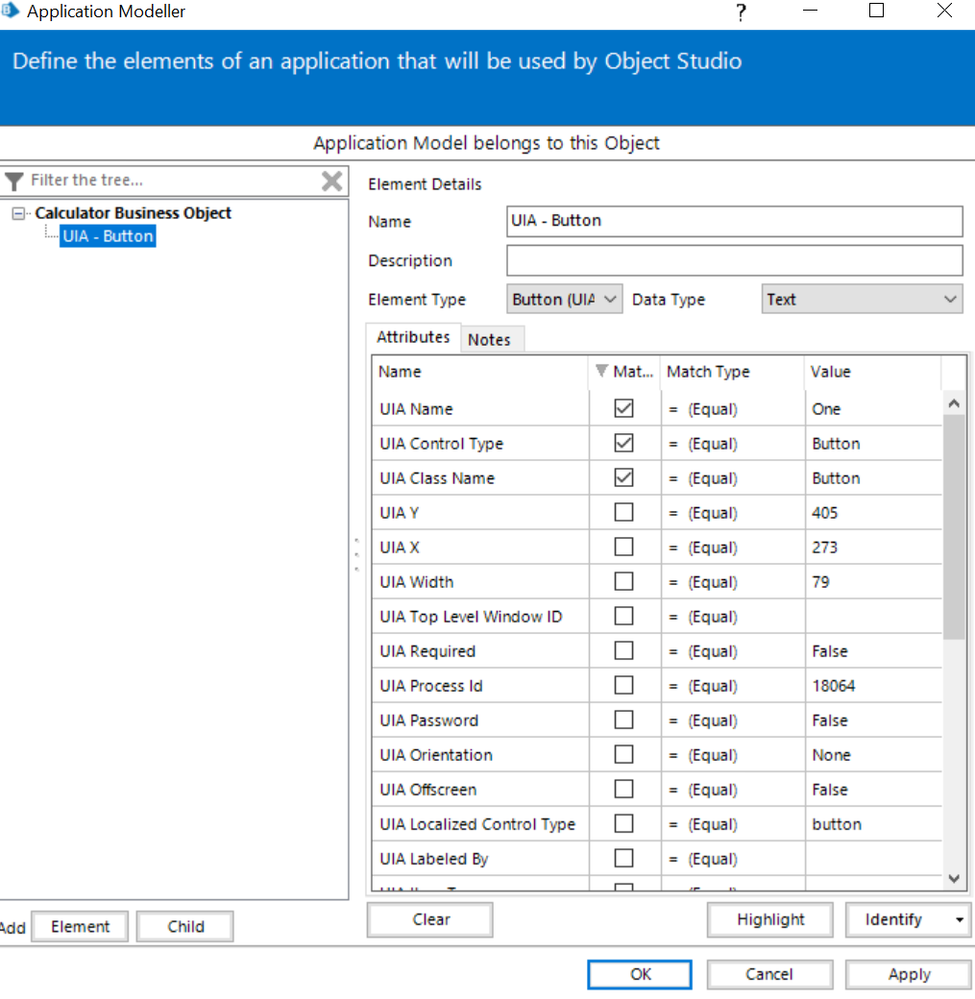Open the Identify button dropdown arrow

960,920
